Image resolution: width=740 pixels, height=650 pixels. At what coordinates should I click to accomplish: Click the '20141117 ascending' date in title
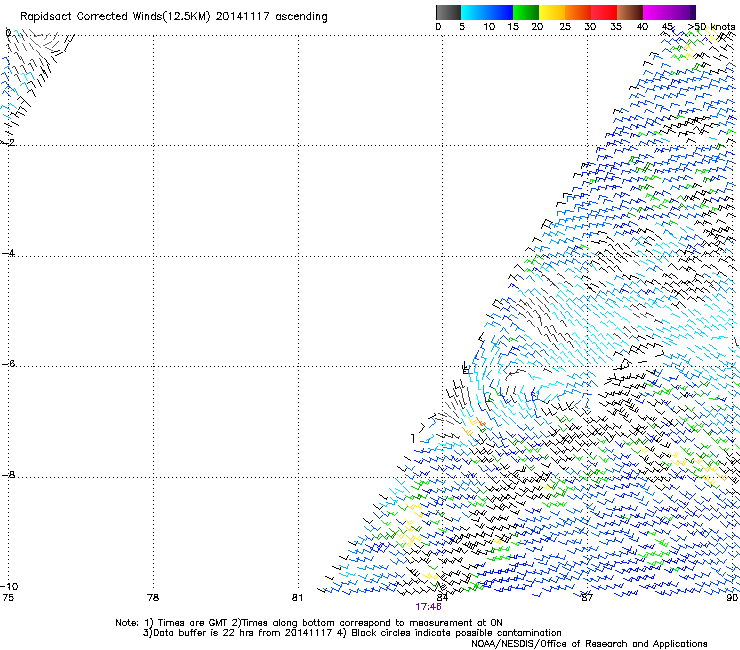tap(271, 17)
